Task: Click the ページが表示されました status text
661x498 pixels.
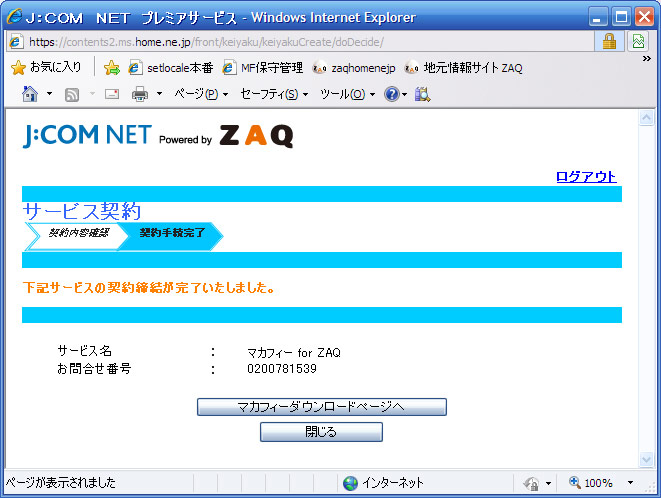Action: 60,482
